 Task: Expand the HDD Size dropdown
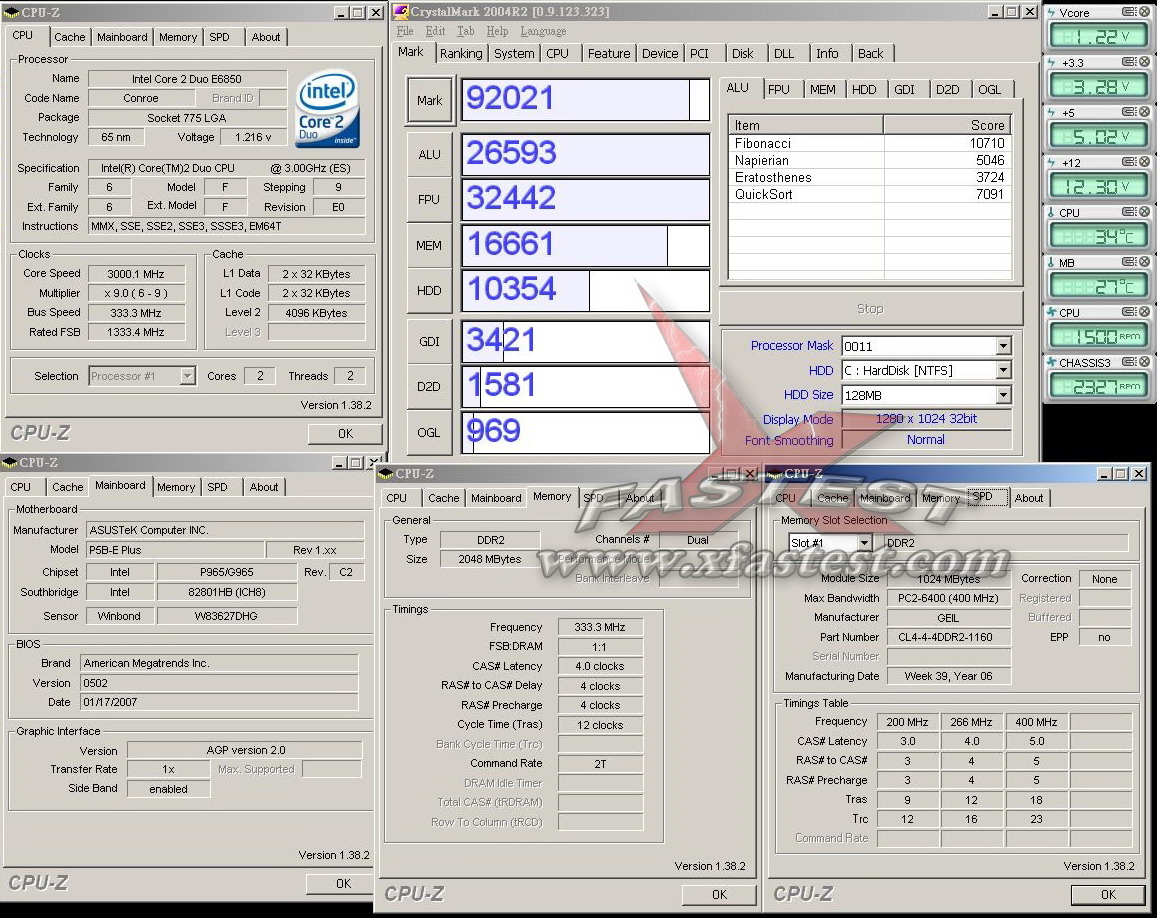[x=1003, y=396]
